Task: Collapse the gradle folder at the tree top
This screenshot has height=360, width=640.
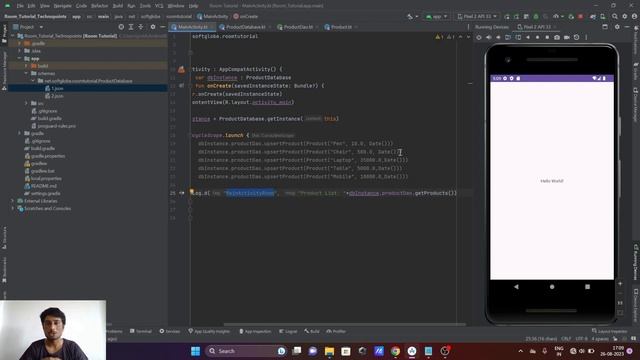Action: pos(20,43)
